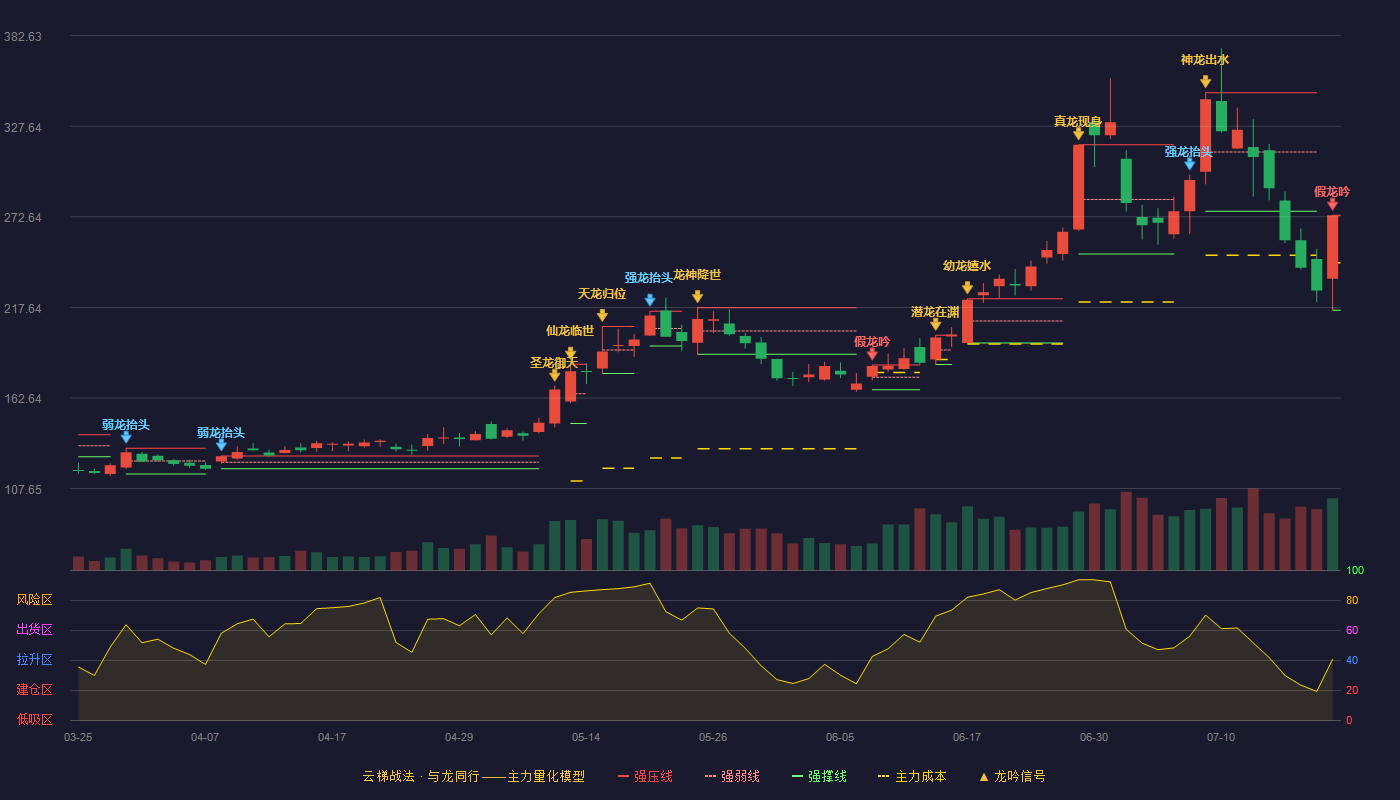Viewport: 1400px width, 800px height.
Task: Click the 圣龙御天 signal arrow marker
Action: [x=555, y=375]
